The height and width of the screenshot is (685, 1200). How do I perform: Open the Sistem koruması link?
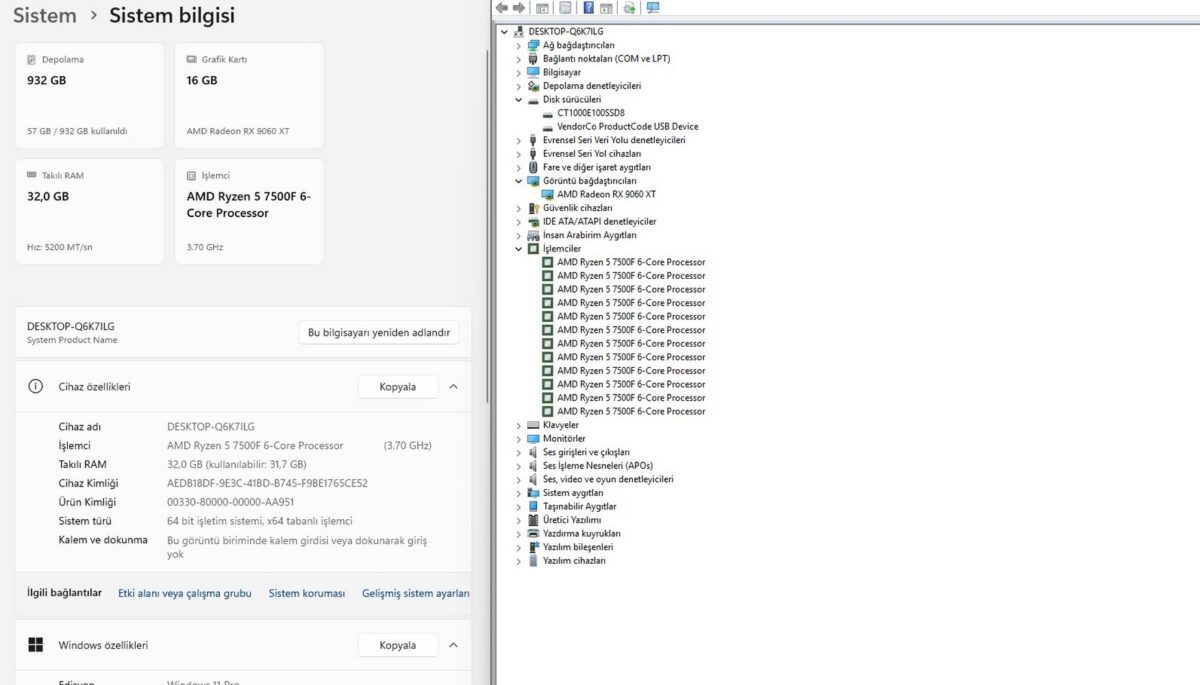307,593
